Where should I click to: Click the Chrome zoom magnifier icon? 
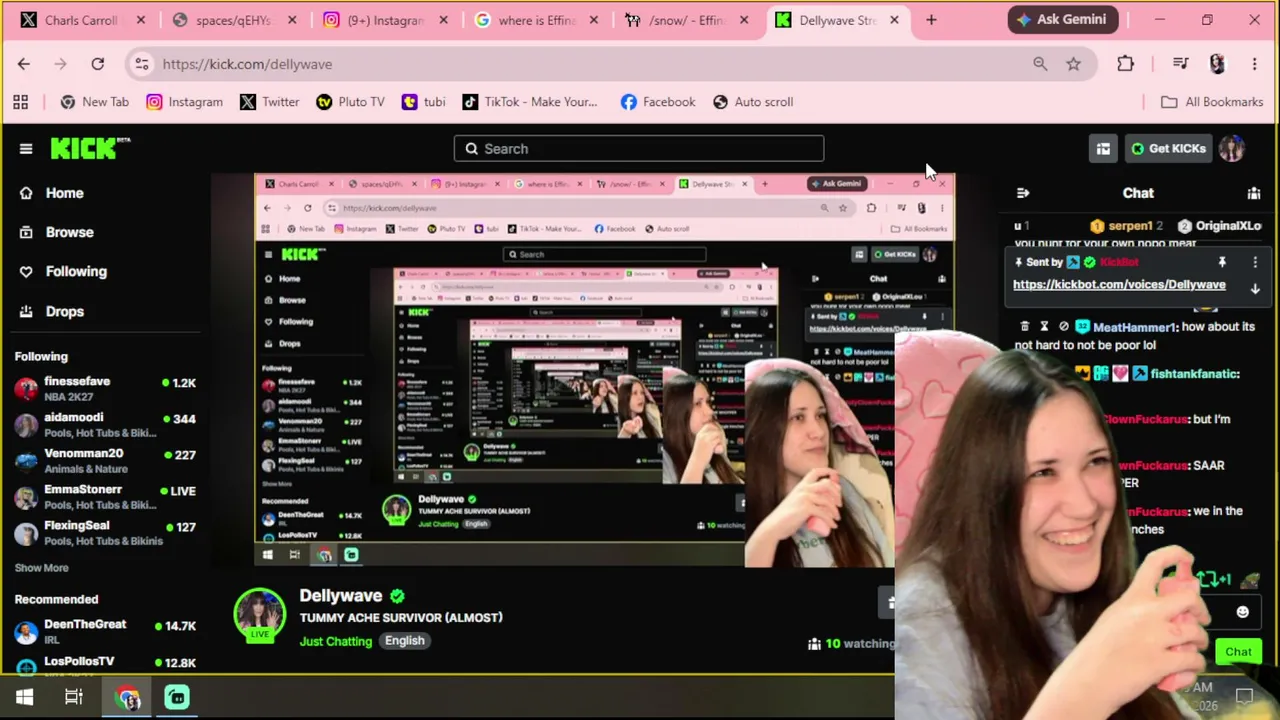click(1040, 64)
